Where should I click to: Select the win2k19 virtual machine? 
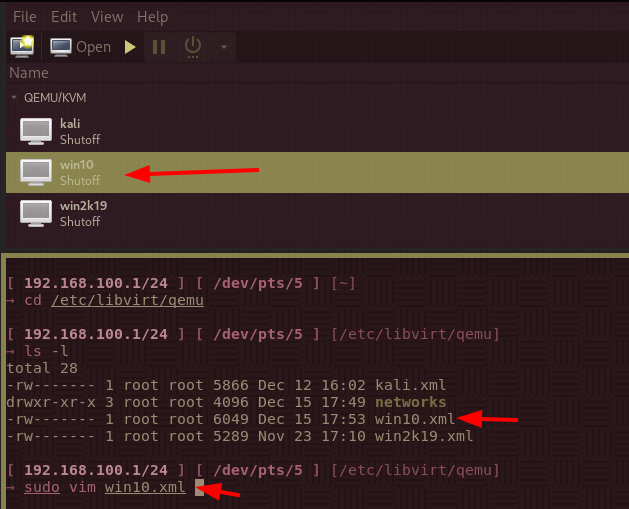pos(317,213)
